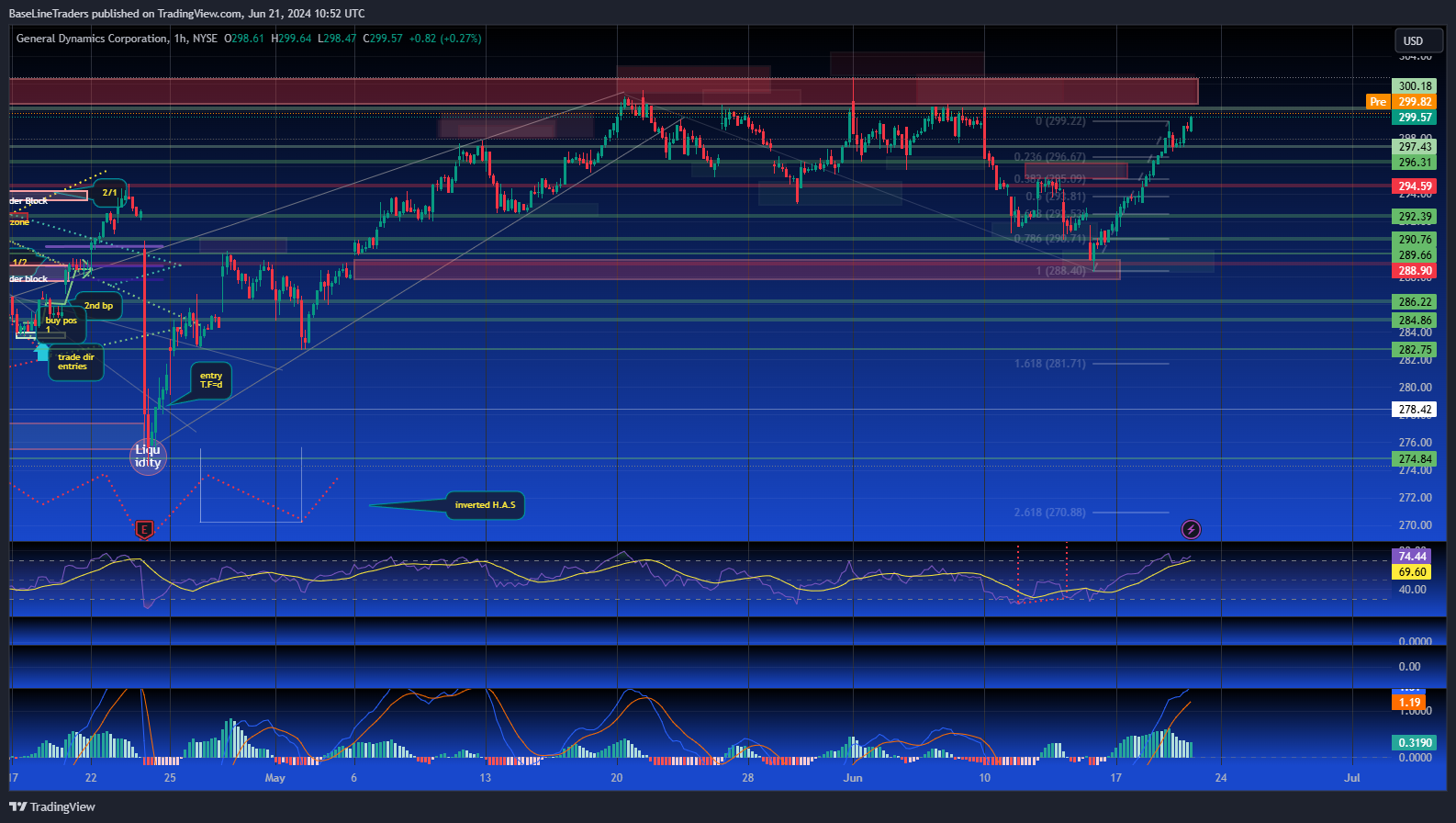Click the O298.61 open value
This screenshot has width=1456, height=823.
244,39
